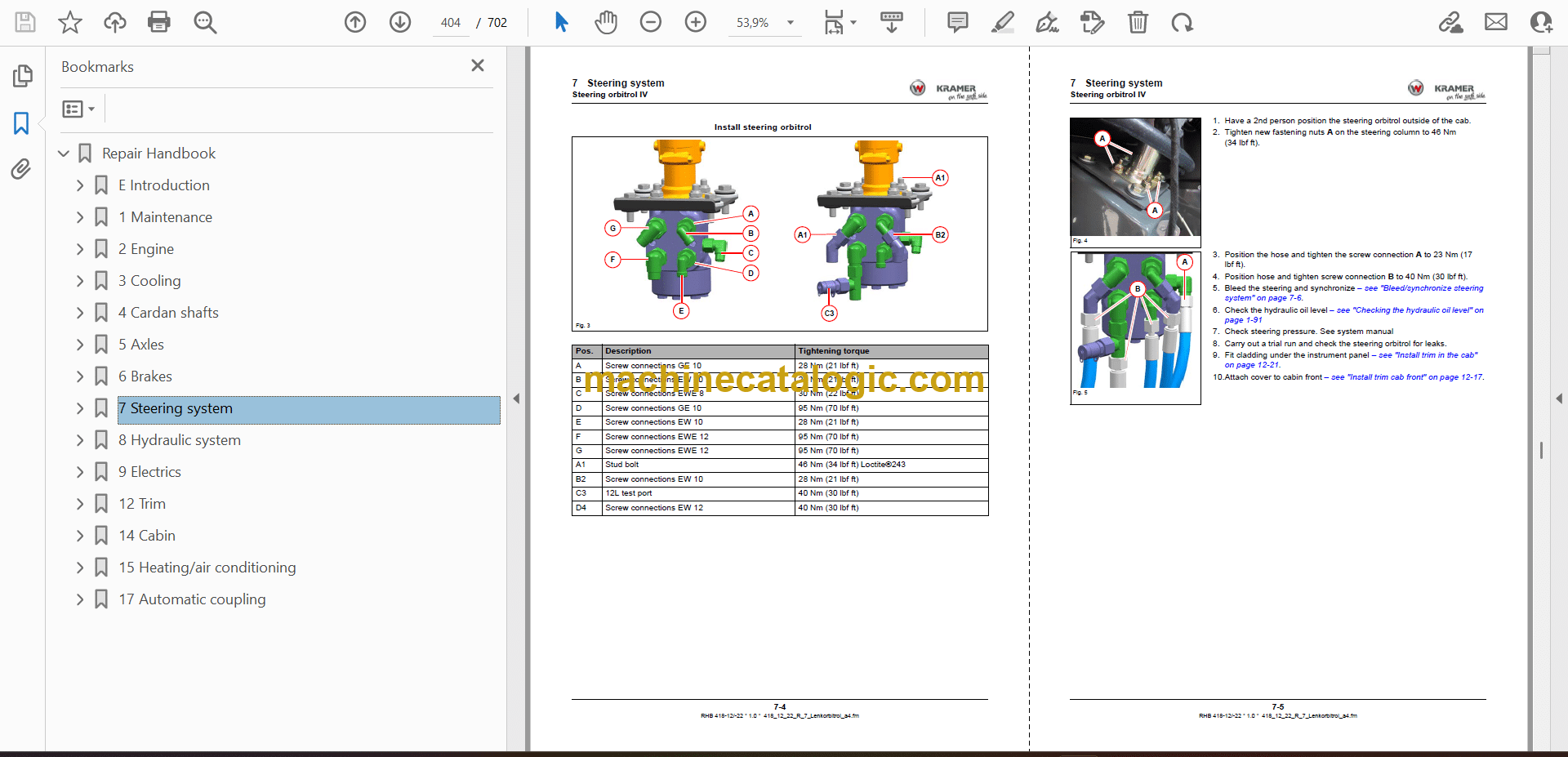Screen dimensions: 1568x757
Task: Click the current page number field
Action: (451, 23)
